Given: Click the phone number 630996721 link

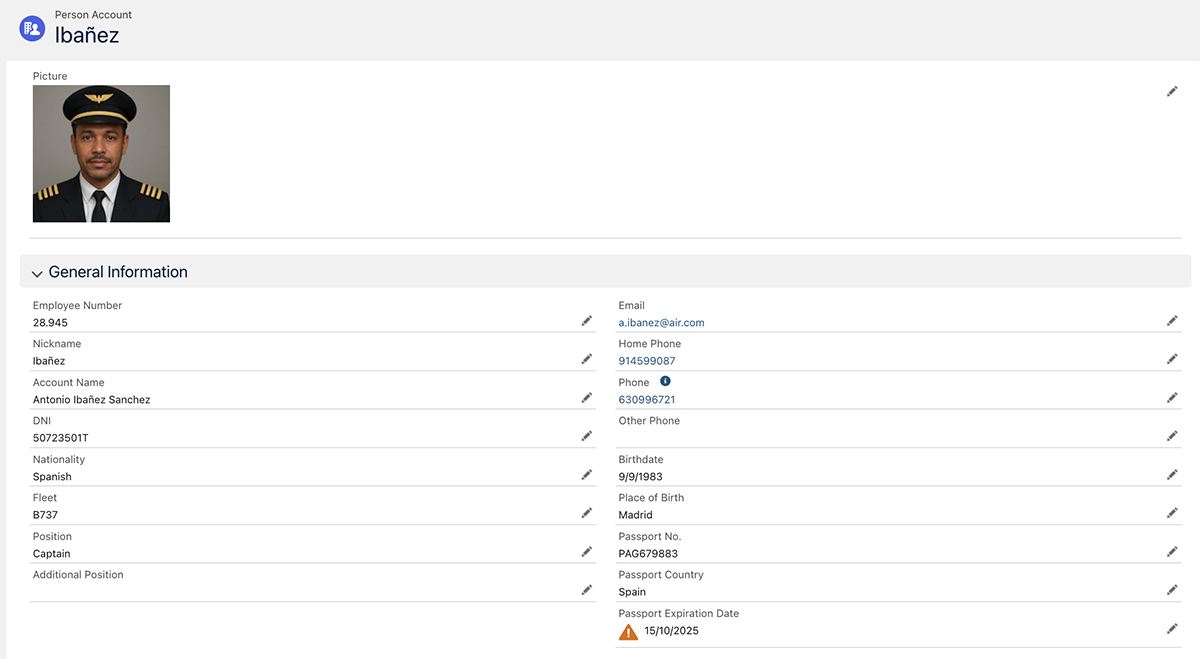Looking at the screenshot, I should pyautogui.click(x=646, y=400).
